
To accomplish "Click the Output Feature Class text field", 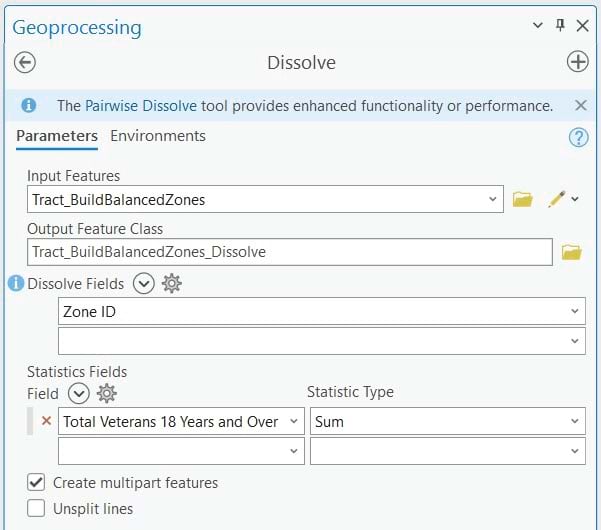I will click(290, 252).
